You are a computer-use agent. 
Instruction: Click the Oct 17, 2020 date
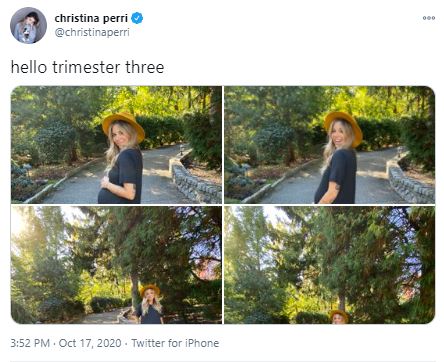coord(90,343)
